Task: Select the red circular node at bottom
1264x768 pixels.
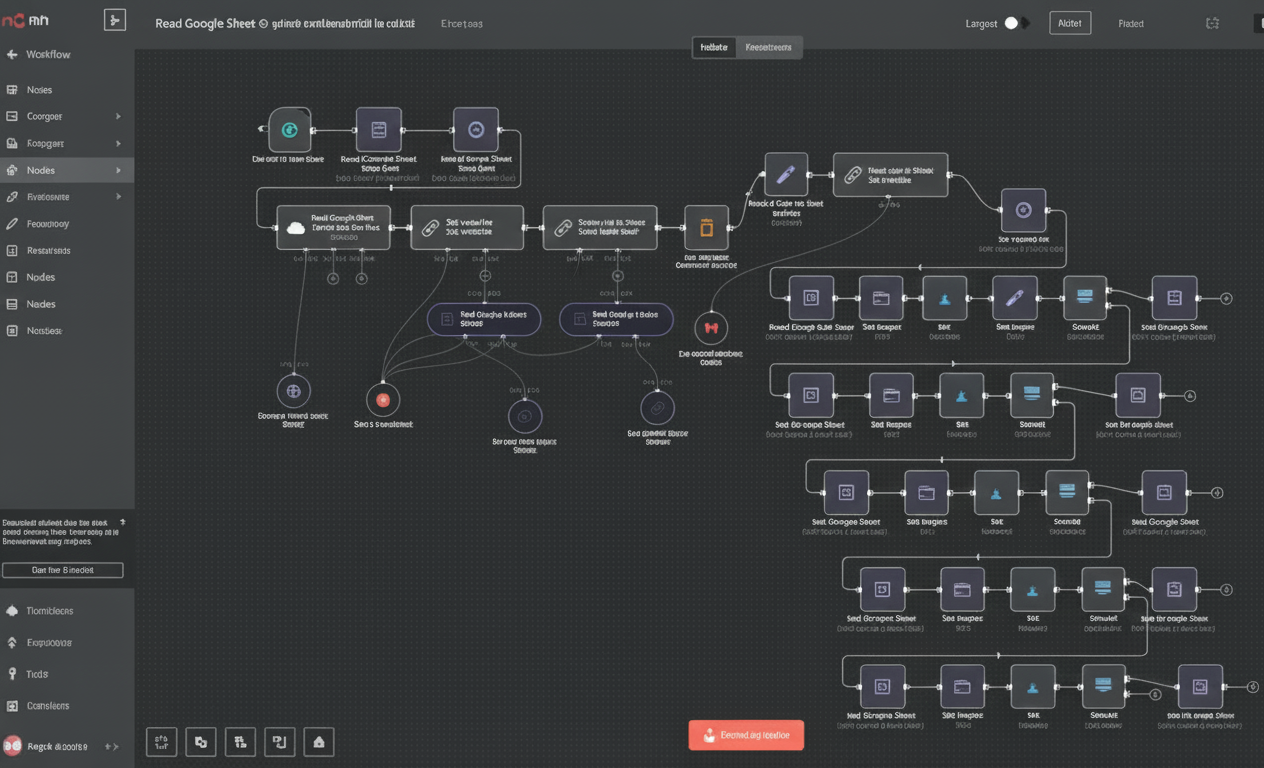Action: 382,400
